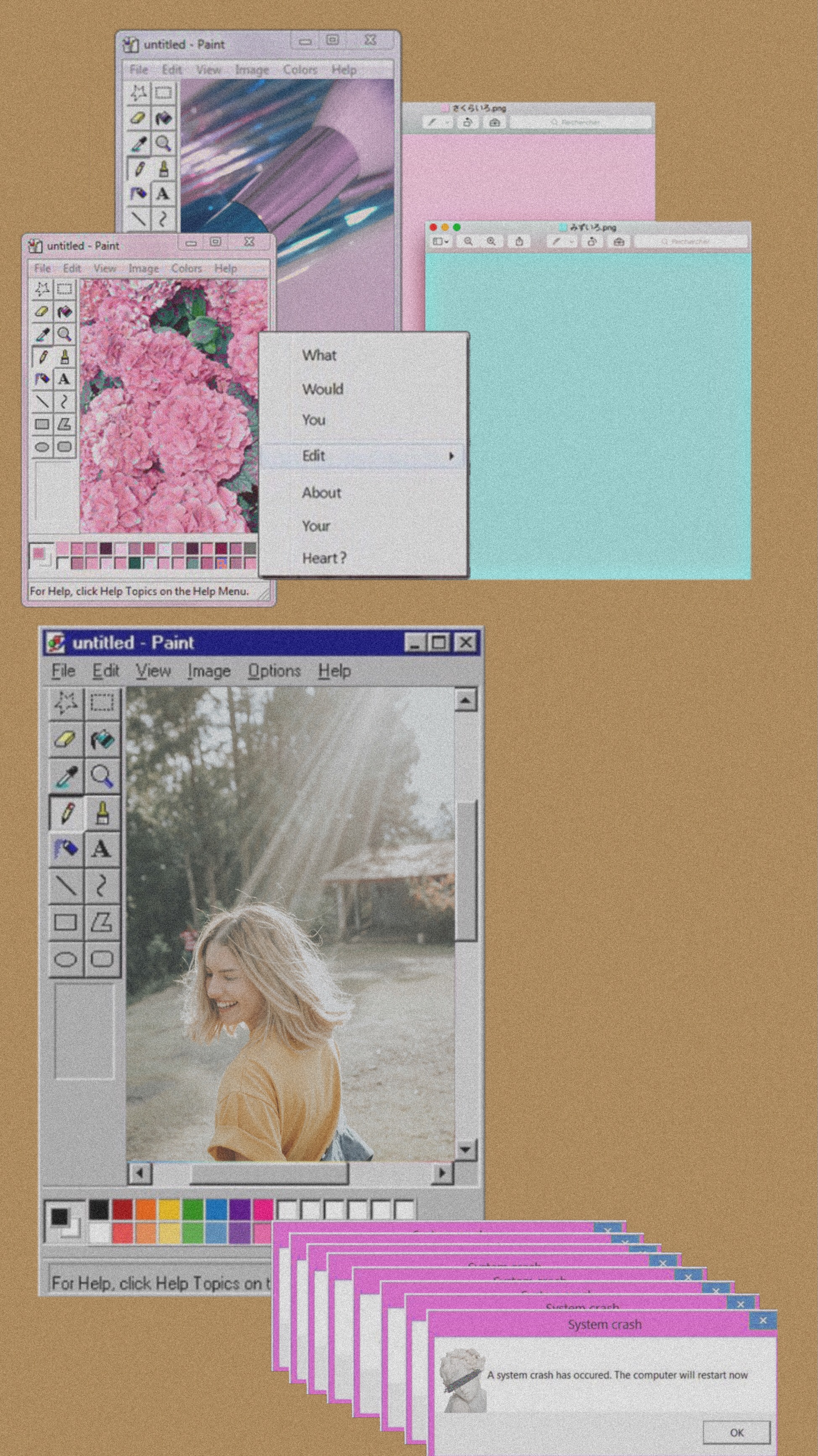Image resolution: width=818 pixels, height=1456 pixels.
Task: Click horizontal scrollbar left arrow in Paint
Action: (x=139, y=1174)
